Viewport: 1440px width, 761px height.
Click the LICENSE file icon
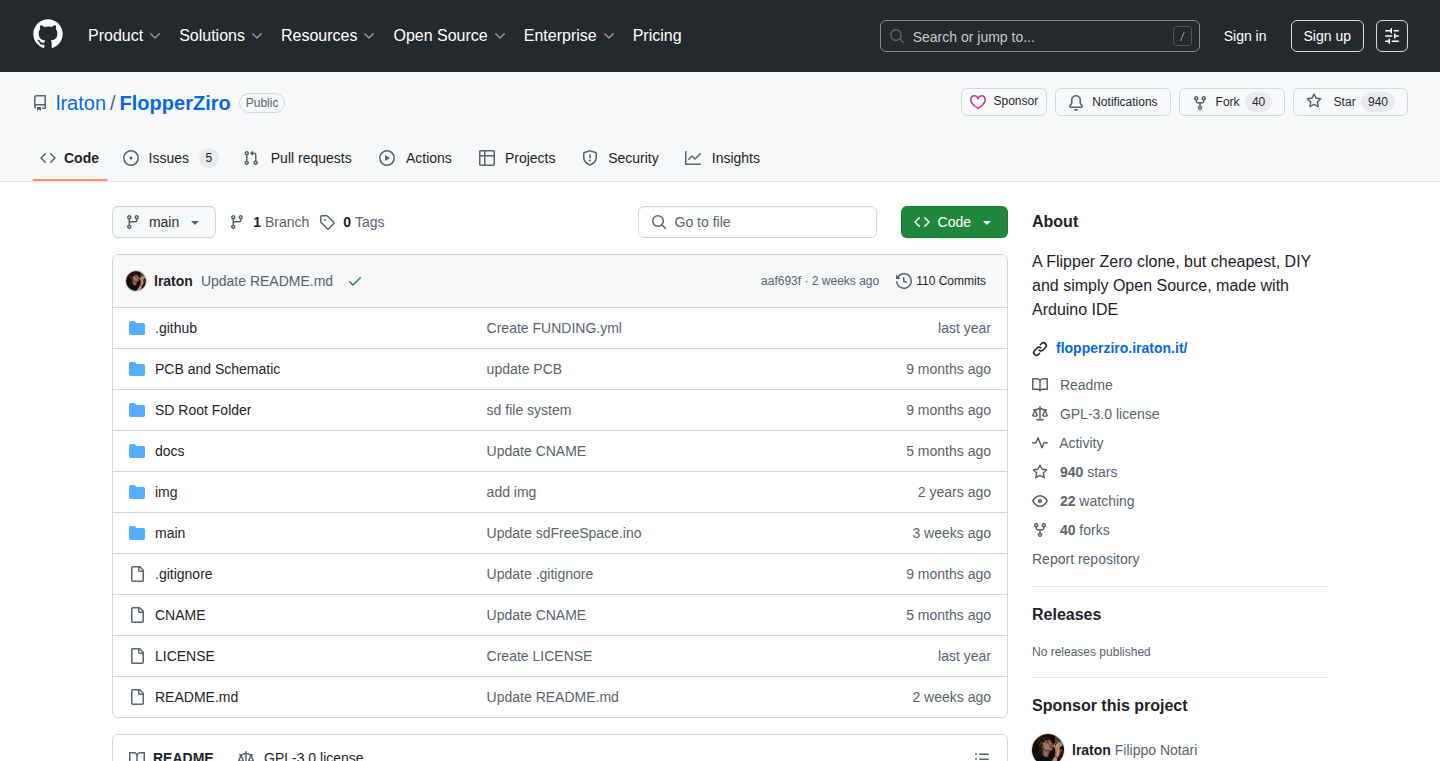tap(137, 656)
